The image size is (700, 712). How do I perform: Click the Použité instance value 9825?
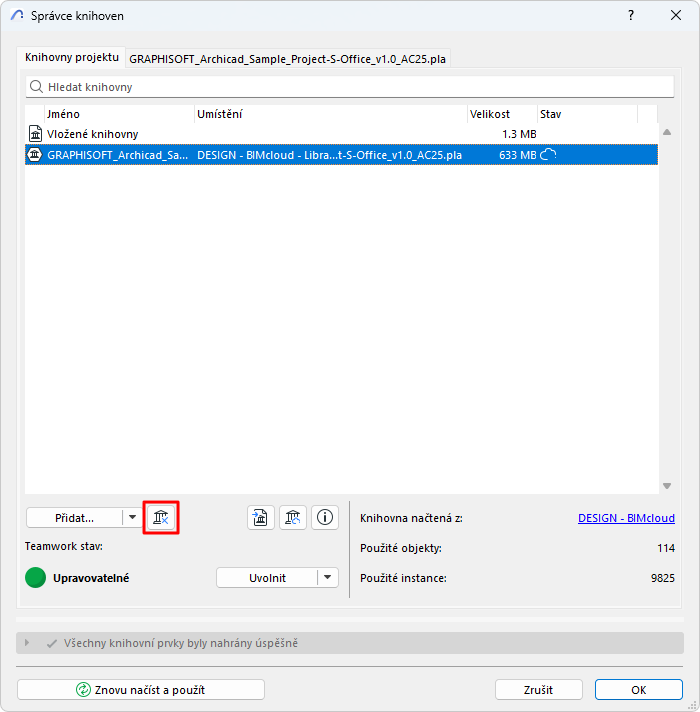tap(663, 578)
